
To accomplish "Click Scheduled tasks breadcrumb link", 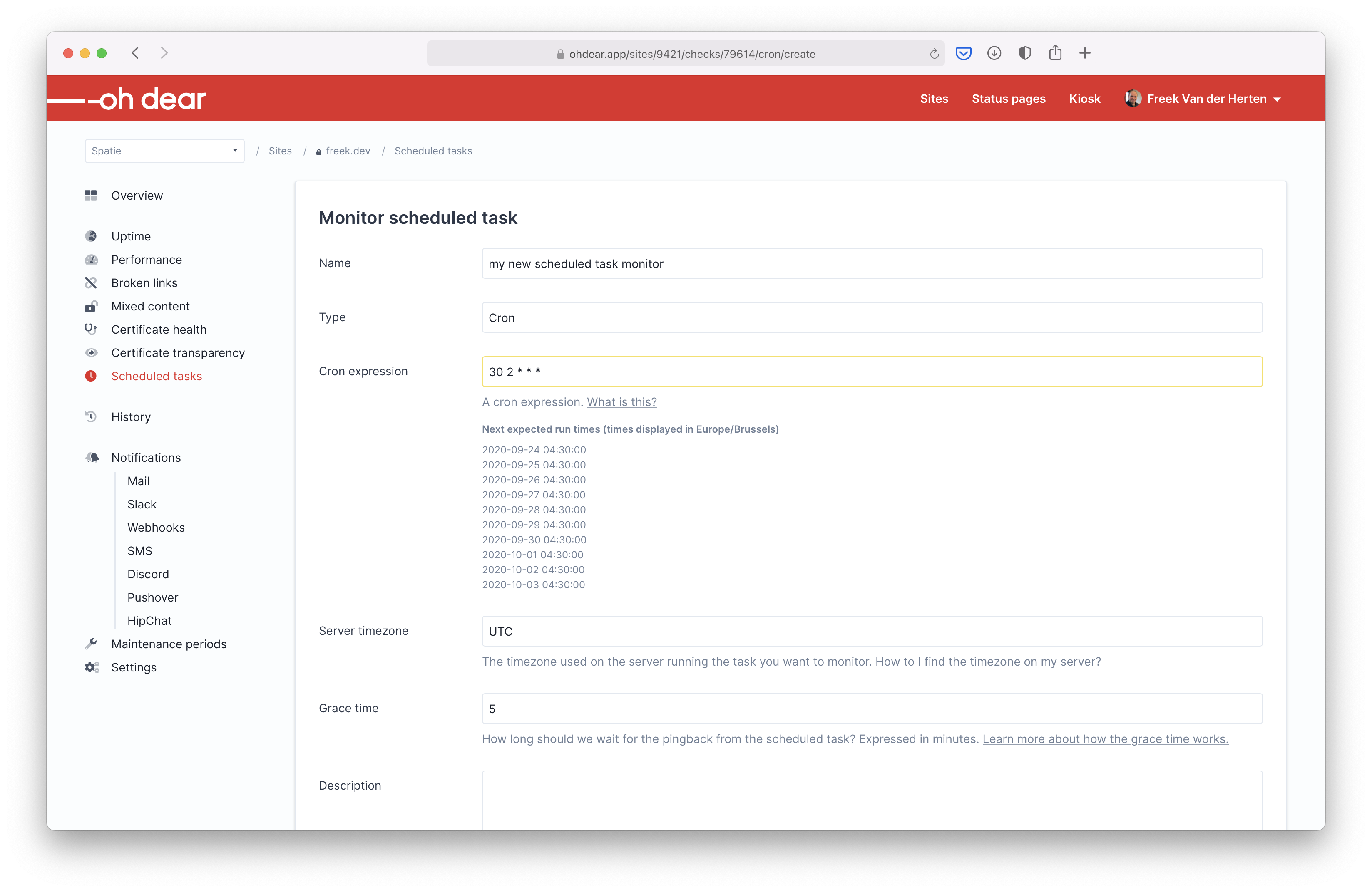I will (433, 150).
